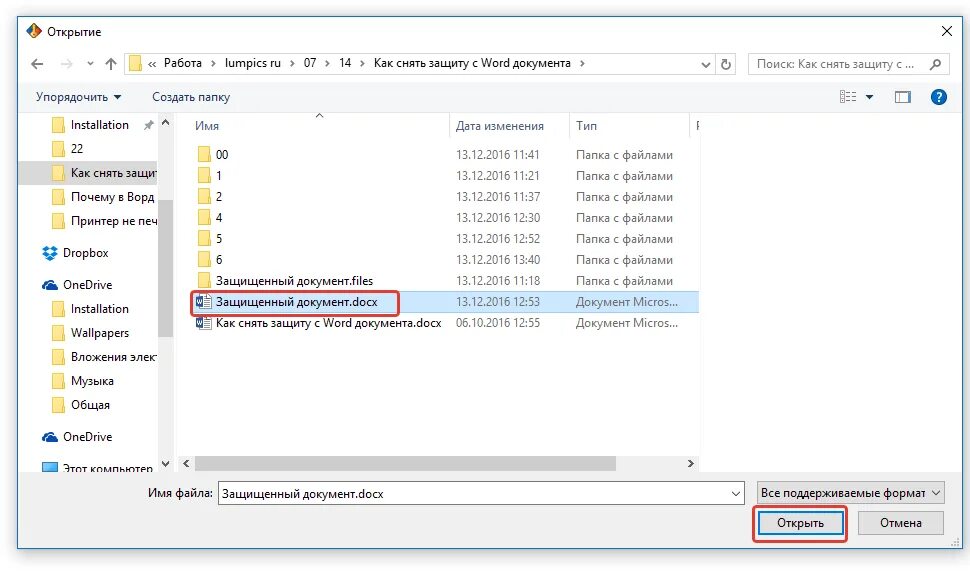Open recent locations dropdown arrow

click(90, 64)
